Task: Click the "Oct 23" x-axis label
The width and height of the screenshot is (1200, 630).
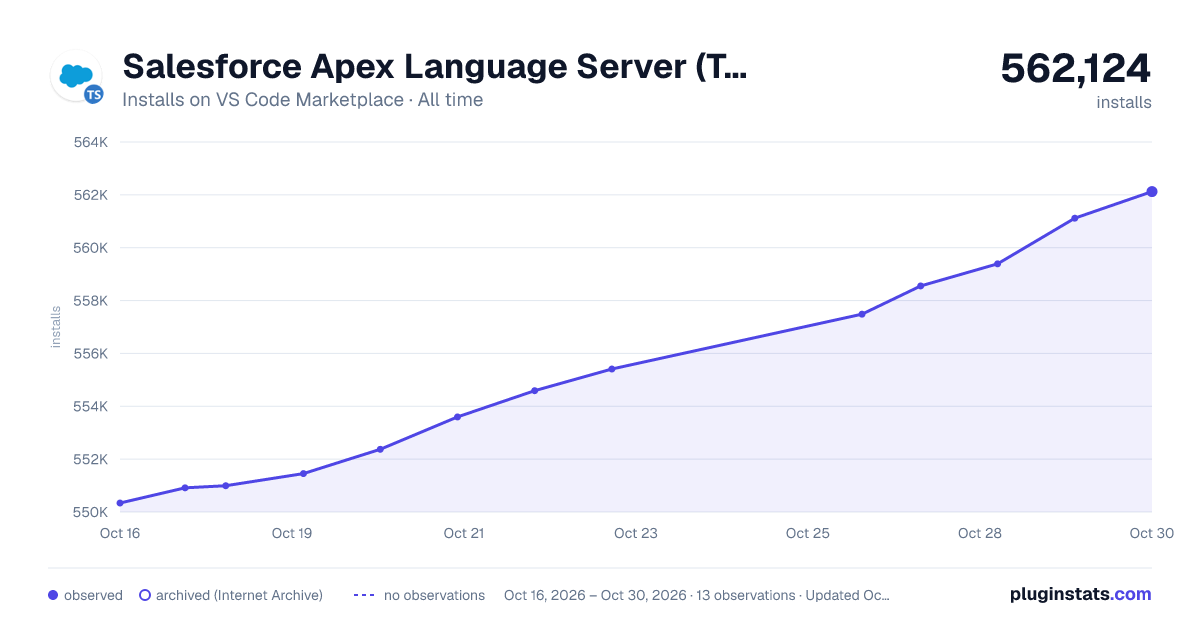Action: point(636,533)
